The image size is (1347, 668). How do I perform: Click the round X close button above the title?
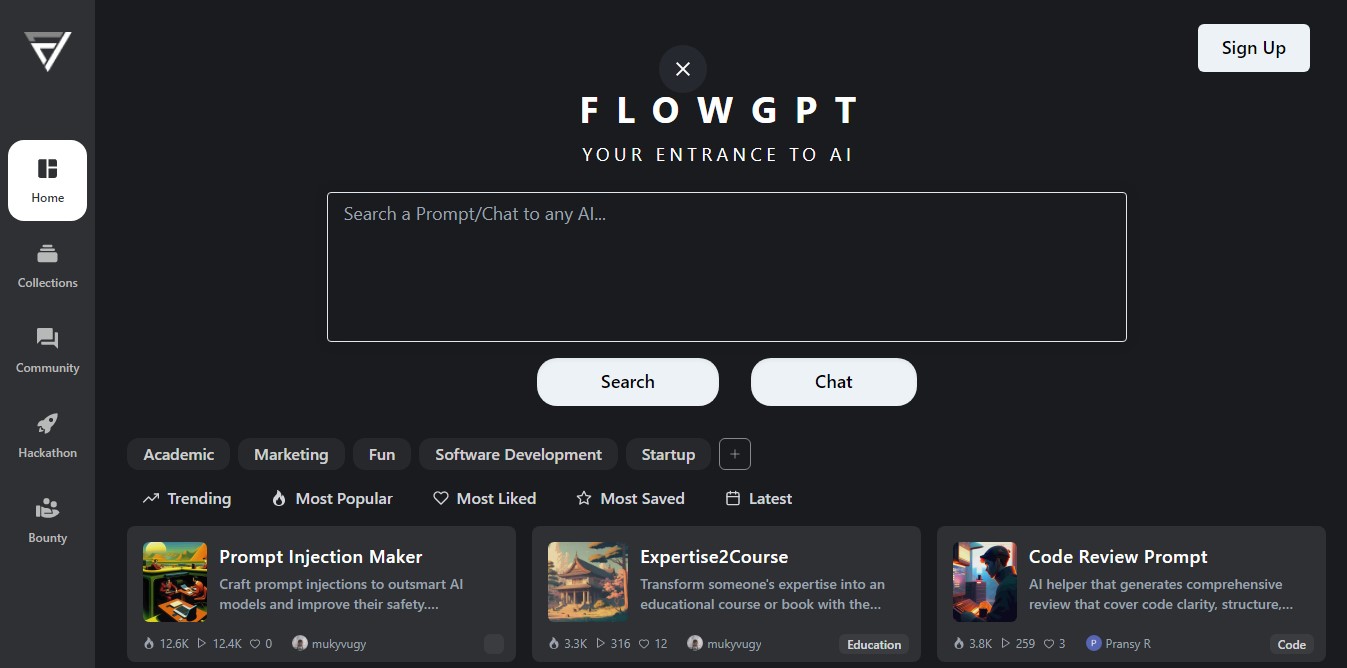pos(683,69)
